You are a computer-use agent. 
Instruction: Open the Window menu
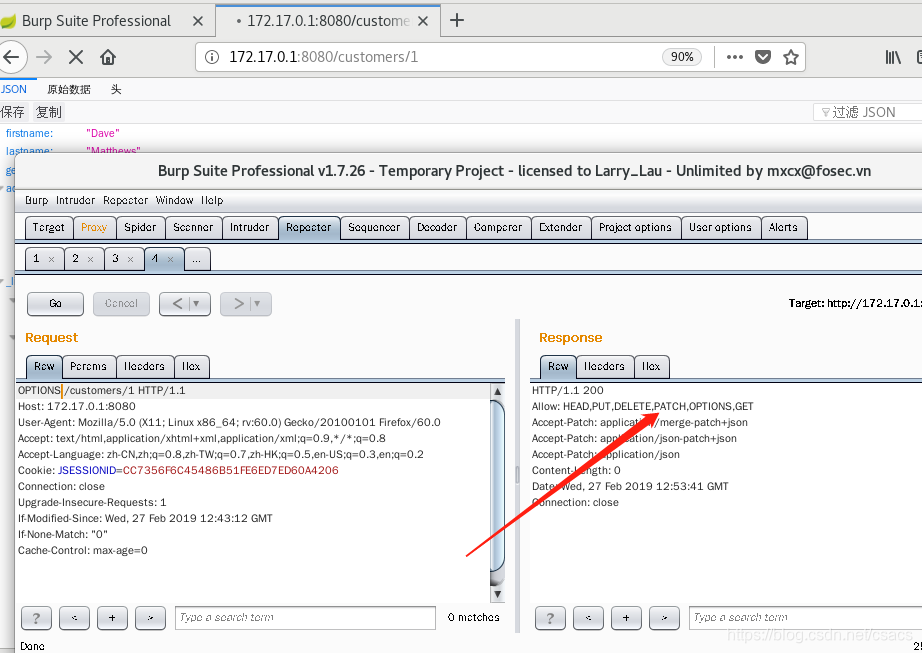(175, 200)
